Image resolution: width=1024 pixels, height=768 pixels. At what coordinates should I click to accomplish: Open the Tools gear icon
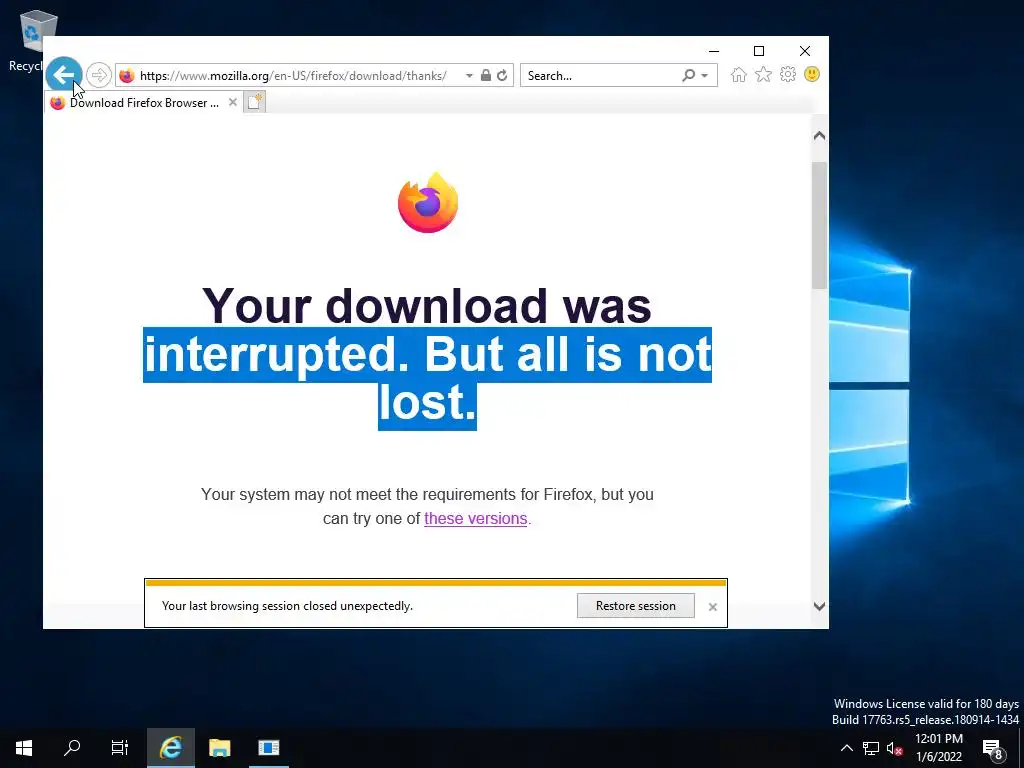788,74
